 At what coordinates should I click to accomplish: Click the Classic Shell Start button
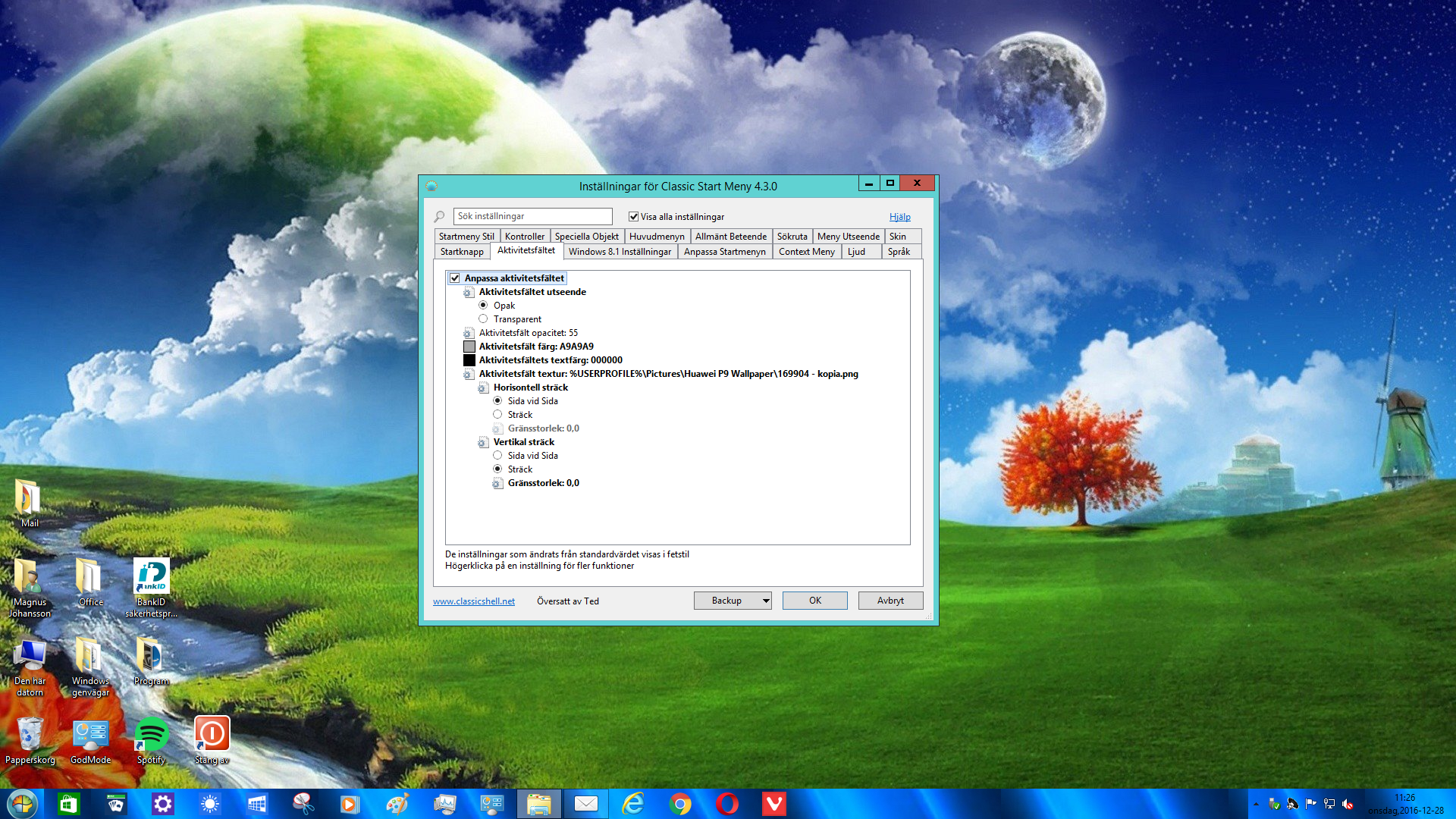(21, 804)
